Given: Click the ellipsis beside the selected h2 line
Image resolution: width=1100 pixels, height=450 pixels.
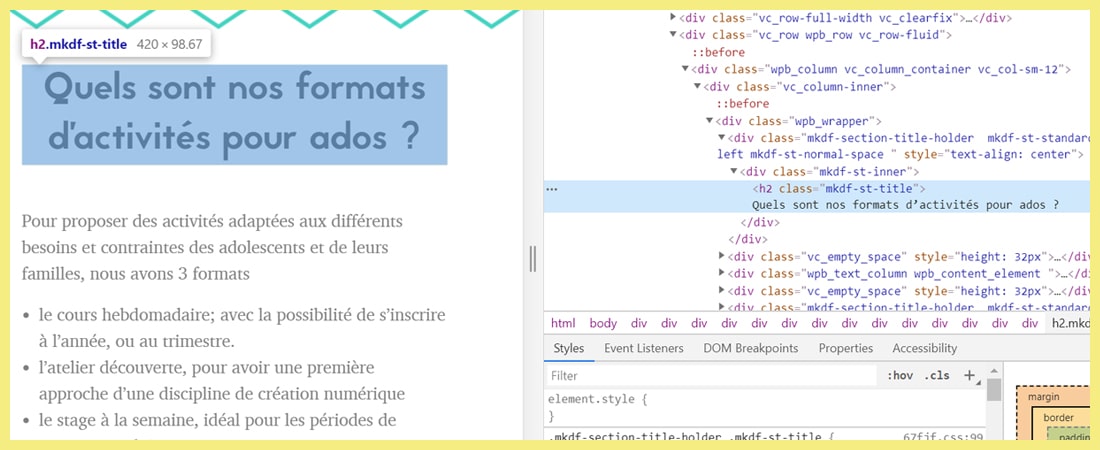Looking at the screenshot, I should click(x=551, y=190).
